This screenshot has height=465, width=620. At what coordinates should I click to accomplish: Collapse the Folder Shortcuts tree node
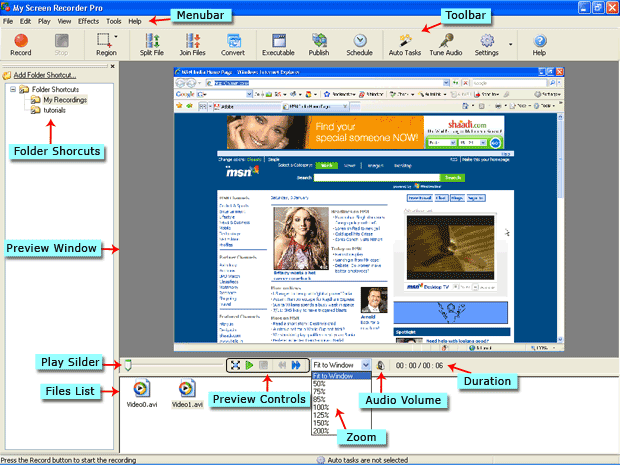11,89
